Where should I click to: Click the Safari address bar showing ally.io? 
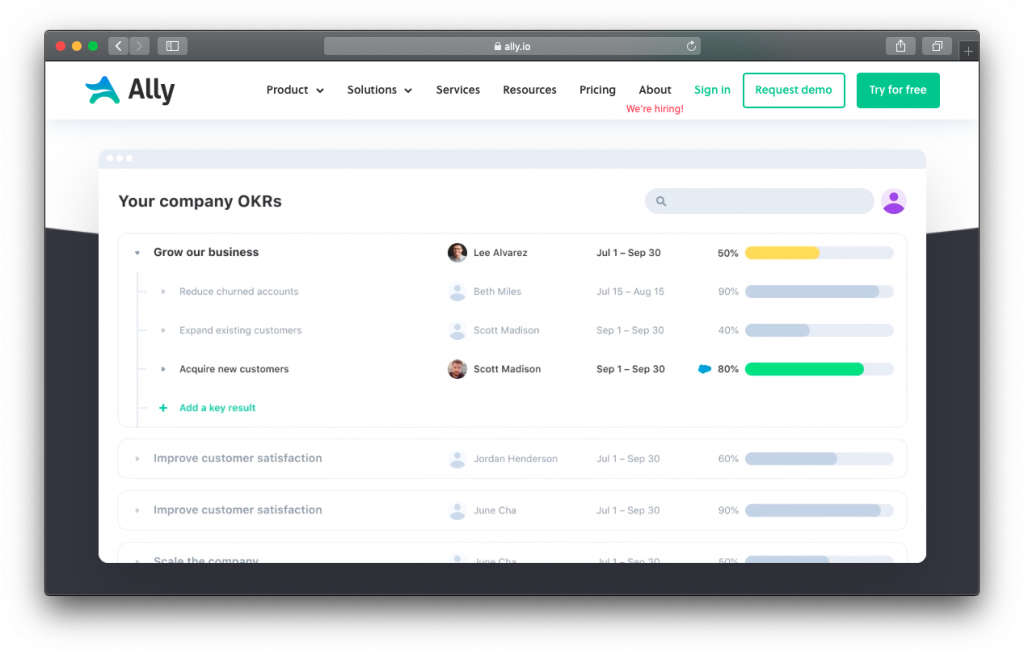512,46
